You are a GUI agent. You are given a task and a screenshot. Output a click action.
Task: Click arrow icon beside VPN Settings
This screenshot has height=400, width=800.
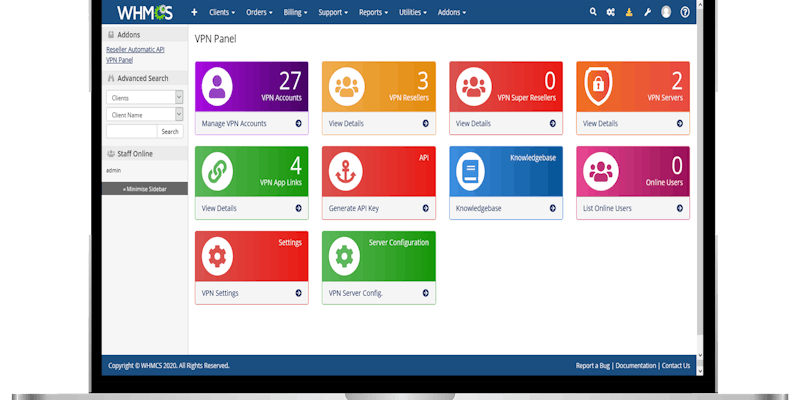(x=298, y=293)
